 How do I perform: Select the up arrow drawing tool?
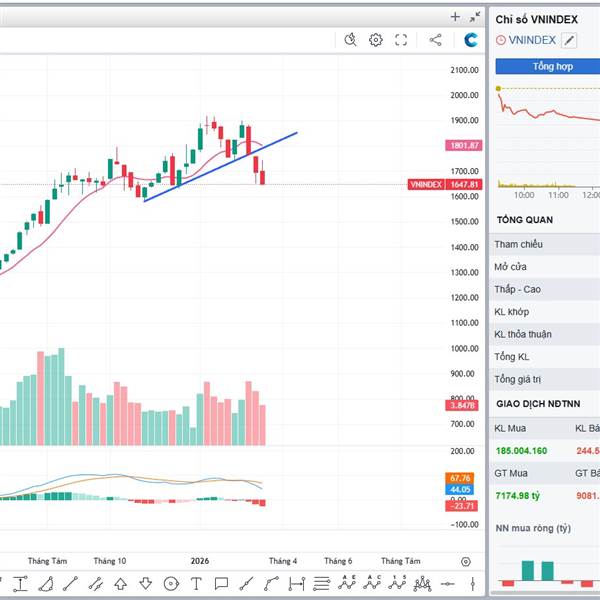point(121,584)
